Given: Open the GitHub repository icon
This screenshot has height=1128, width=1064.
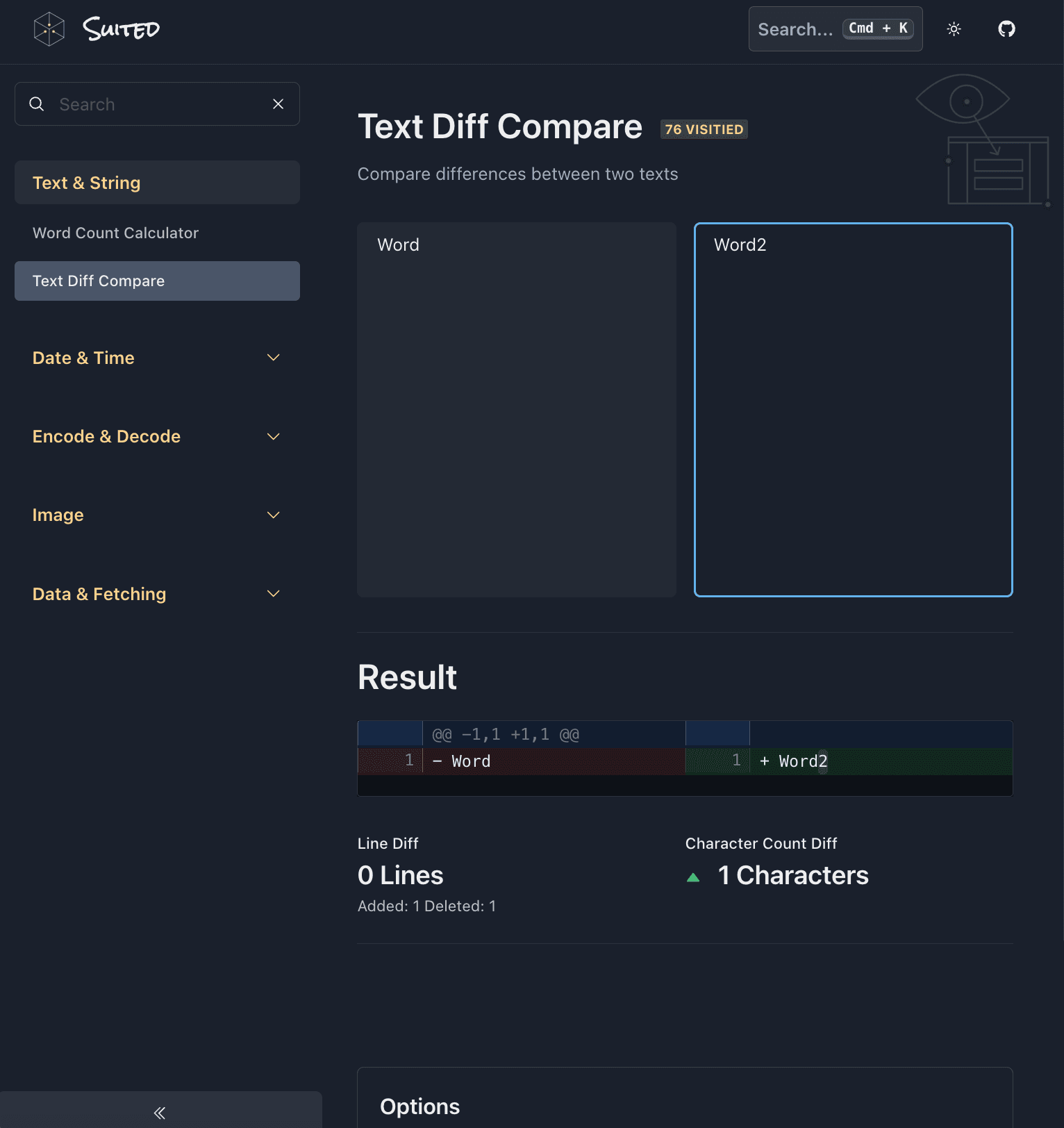Looking at the screenshot, I should pos(1006,29).
